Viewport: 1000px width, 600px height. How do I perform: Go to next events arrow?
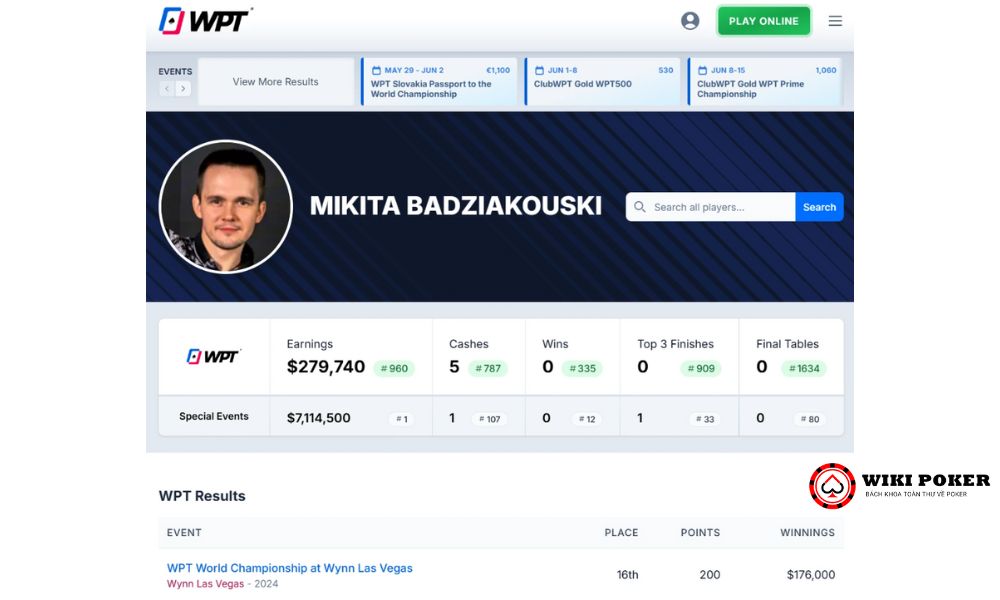[x=183, y=89]
